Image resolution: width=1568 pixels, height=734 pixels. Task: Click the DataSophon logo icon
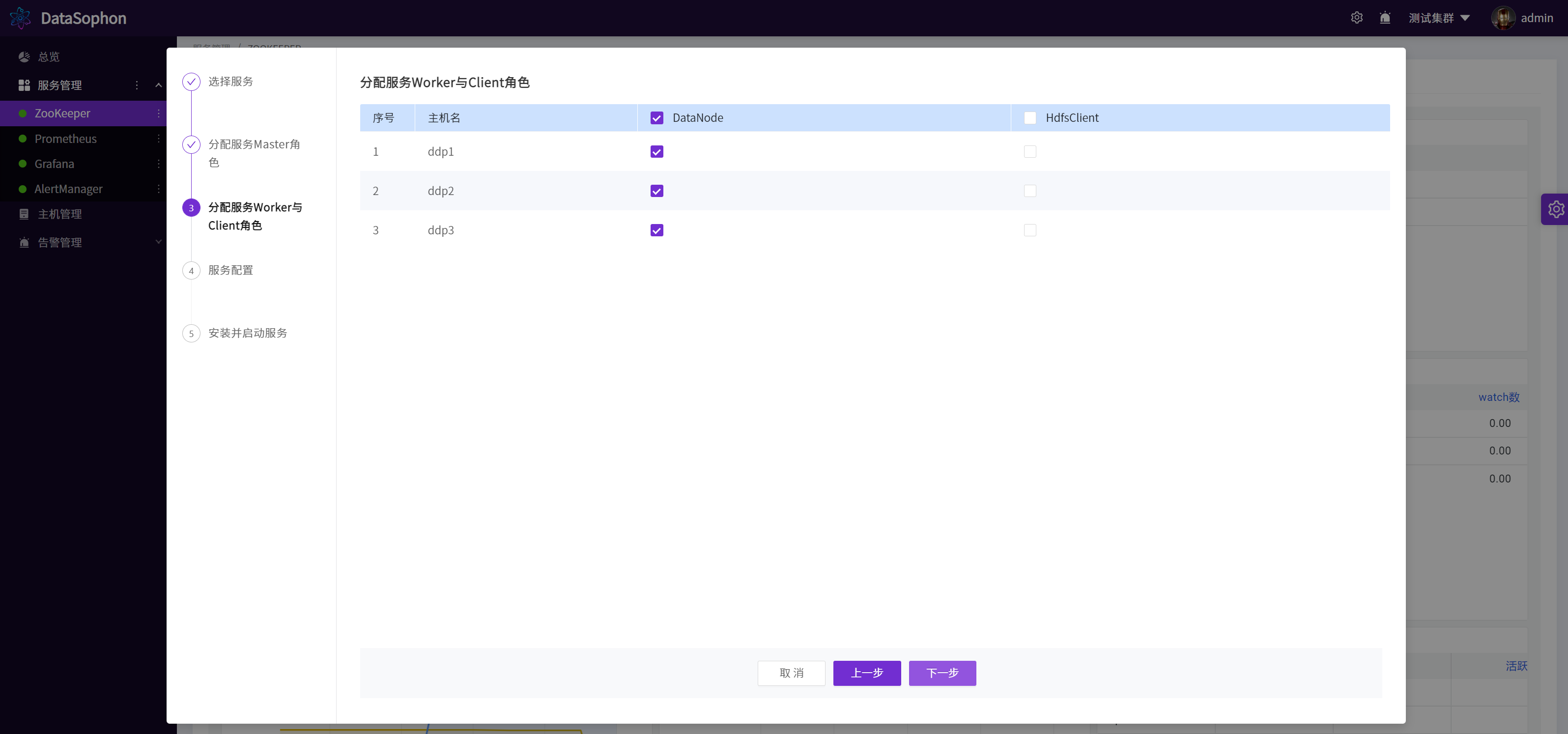20,18
